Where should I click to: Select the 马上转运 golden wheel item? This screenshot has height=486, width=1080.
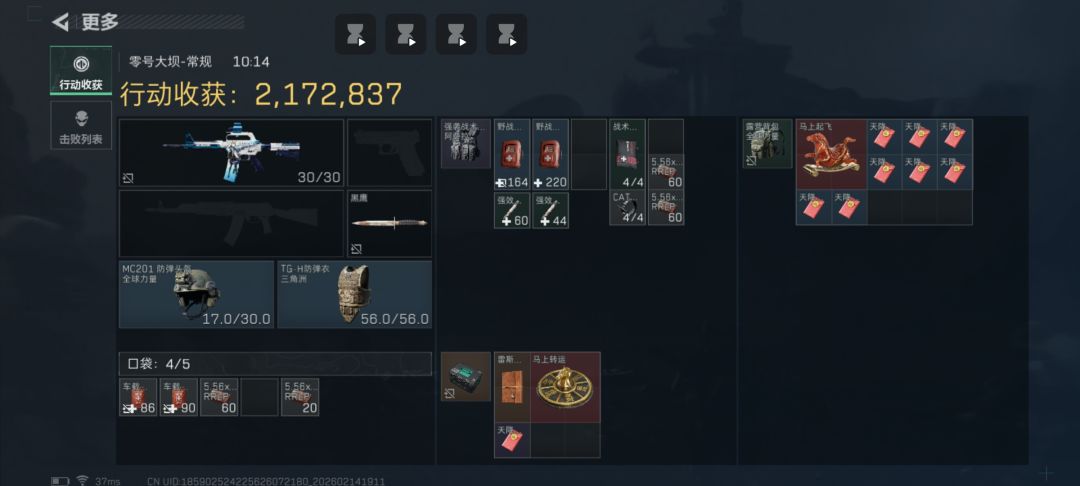(565, 388)
